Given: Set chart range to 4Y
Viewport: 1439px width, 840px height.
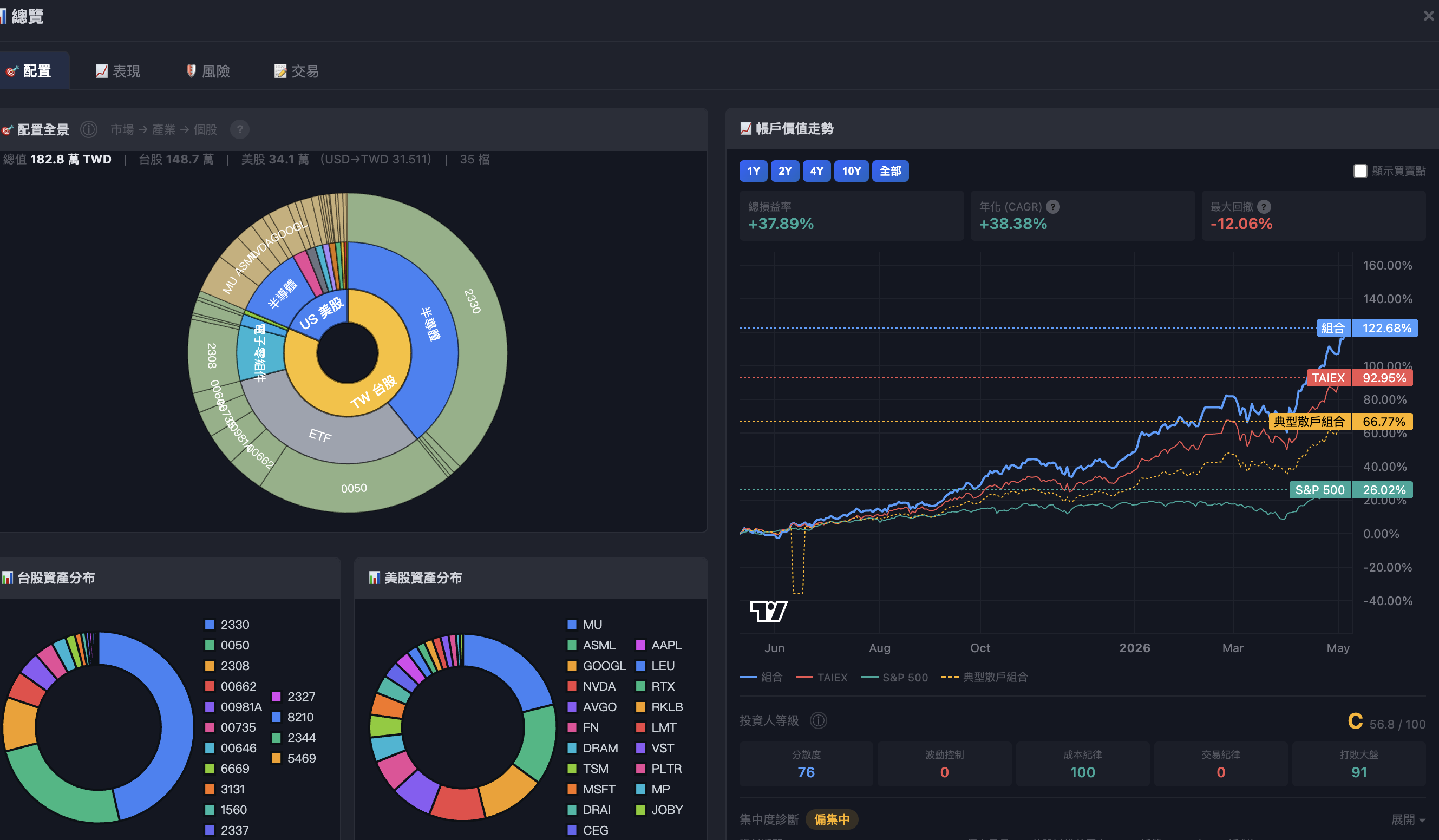Looking at the screenshot, I should click(816, 170).
